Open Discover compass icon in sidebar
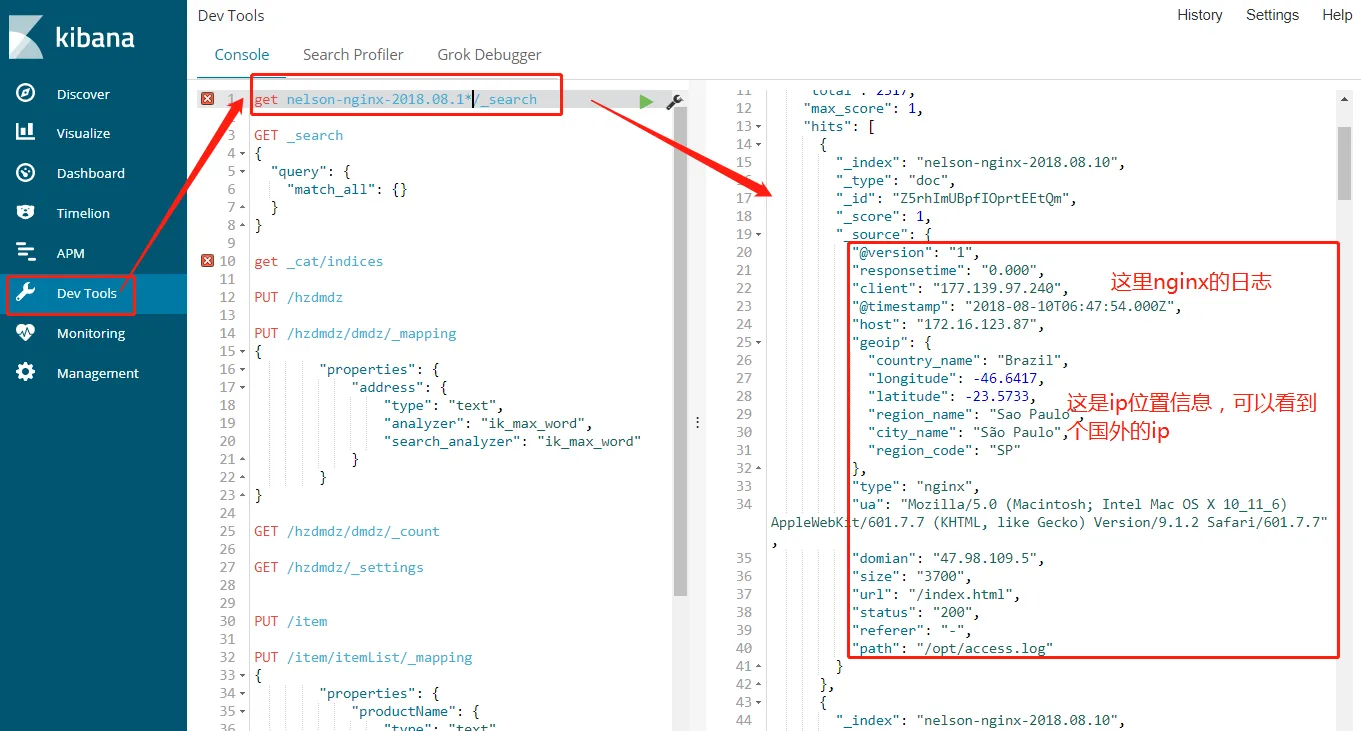Screen dimensions: 1361x731 pyautogui.click(x=26, y=93)
